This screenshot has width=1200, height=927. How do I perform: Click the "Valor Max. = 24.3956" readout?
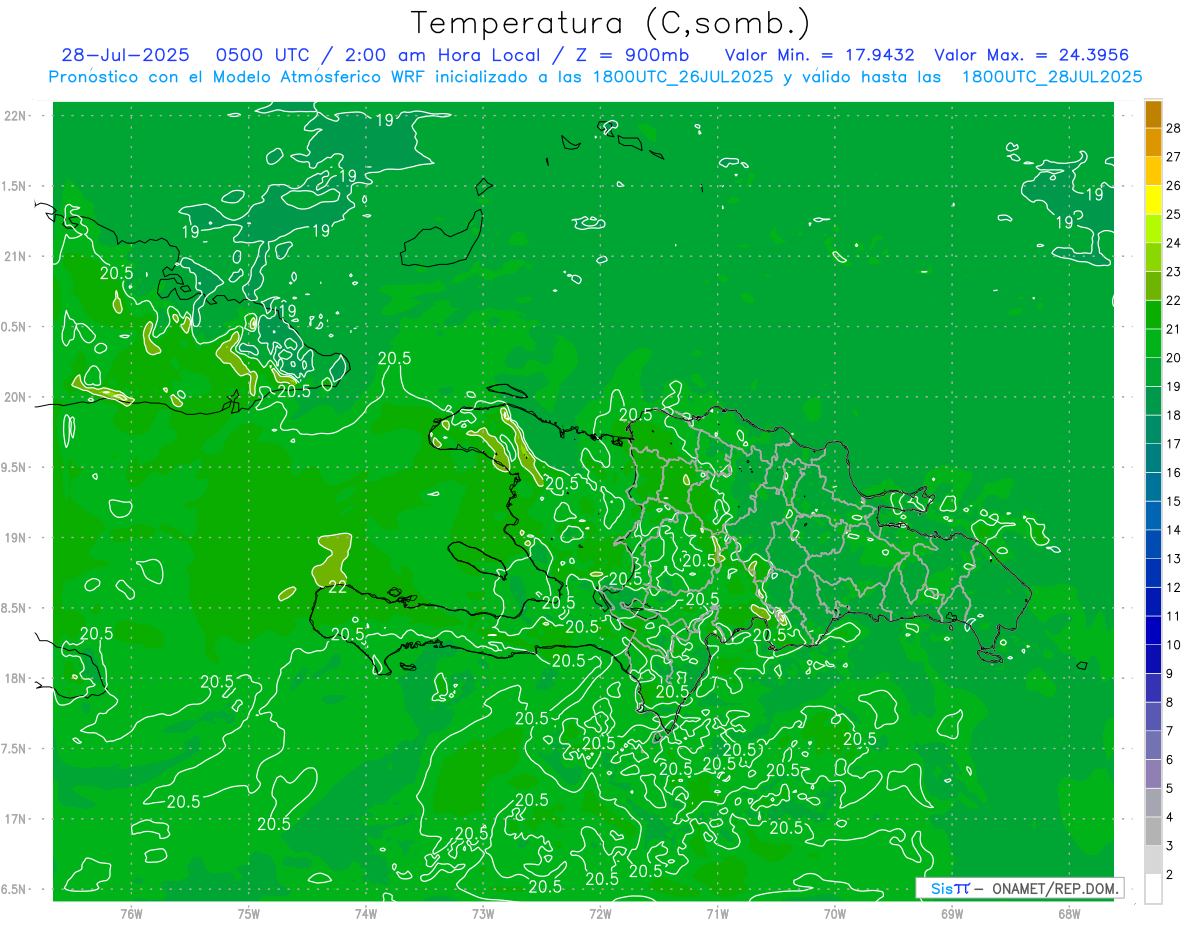pos(1032,55)
